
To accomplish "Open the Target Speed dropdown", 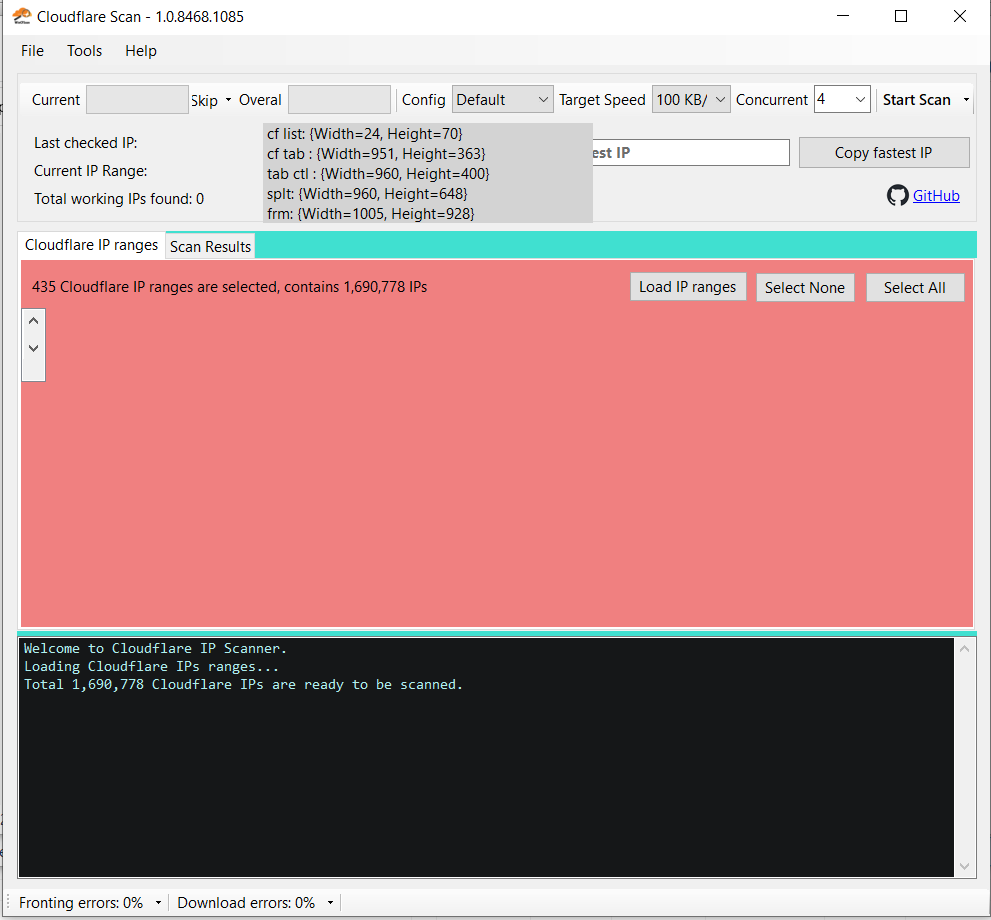I will (718, 99).
